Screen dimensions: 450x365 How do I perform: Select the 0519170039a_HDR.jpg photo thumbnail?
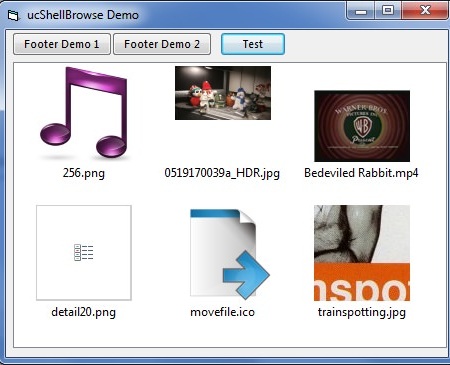point(223,93)
